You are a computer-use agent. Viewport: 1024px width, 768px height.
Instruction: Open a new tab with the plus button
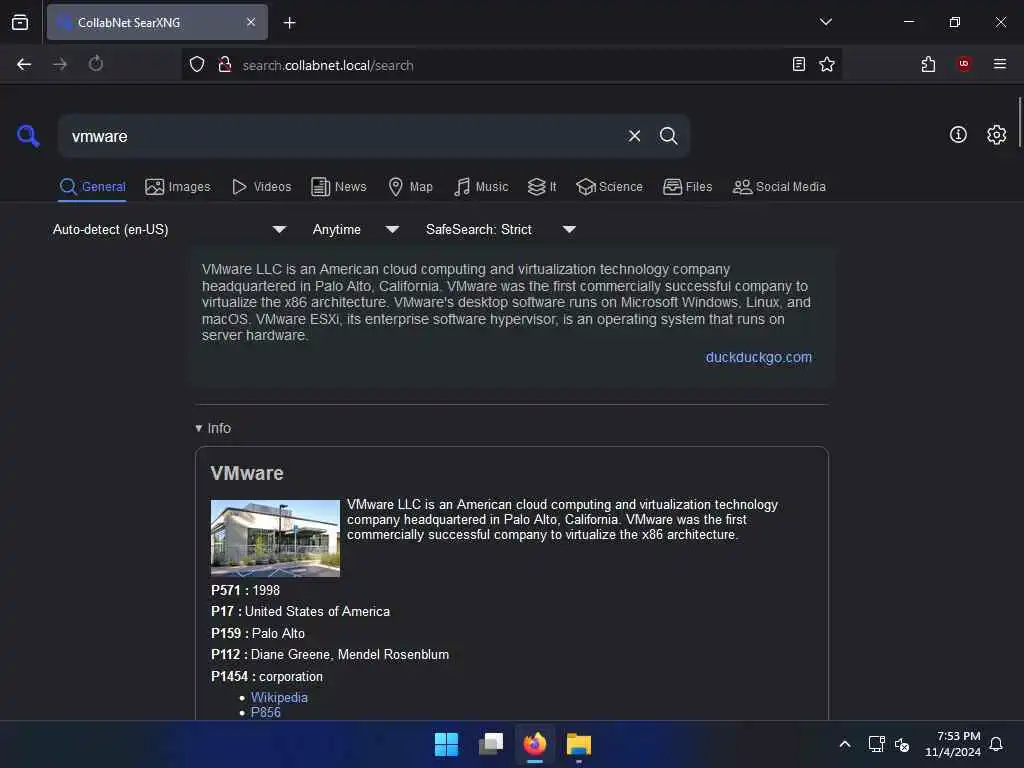point(289,23)
